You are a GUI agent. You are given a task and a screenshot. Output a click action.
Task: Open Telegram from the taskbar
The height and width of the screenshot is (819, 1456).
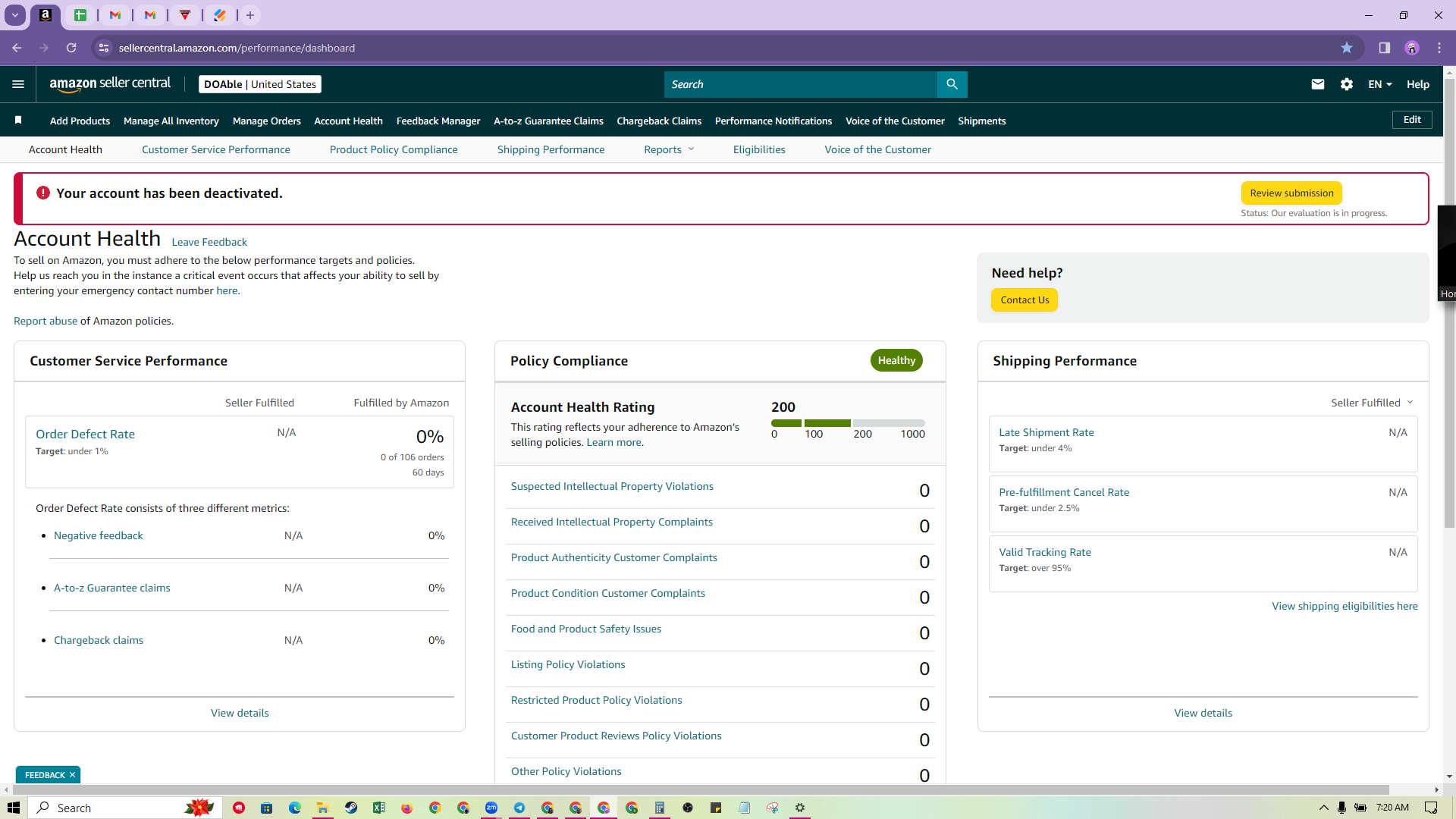pyautogui.click(x=519, y=808)
